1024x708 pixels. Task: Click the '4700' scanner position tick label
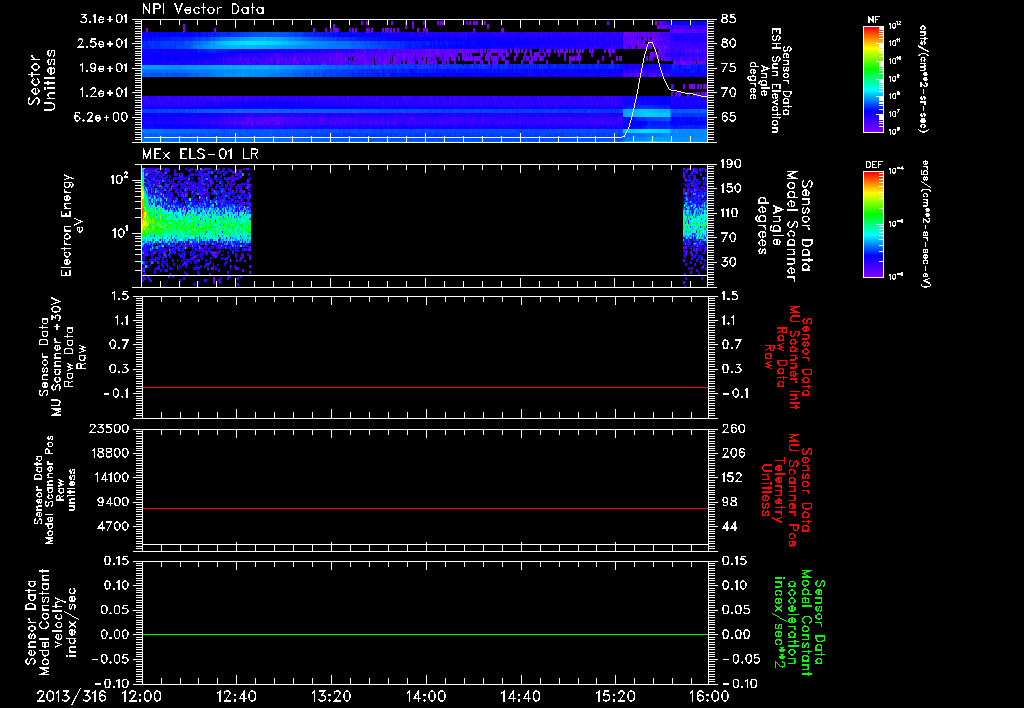pyautogui.click(x=114, y=526)
